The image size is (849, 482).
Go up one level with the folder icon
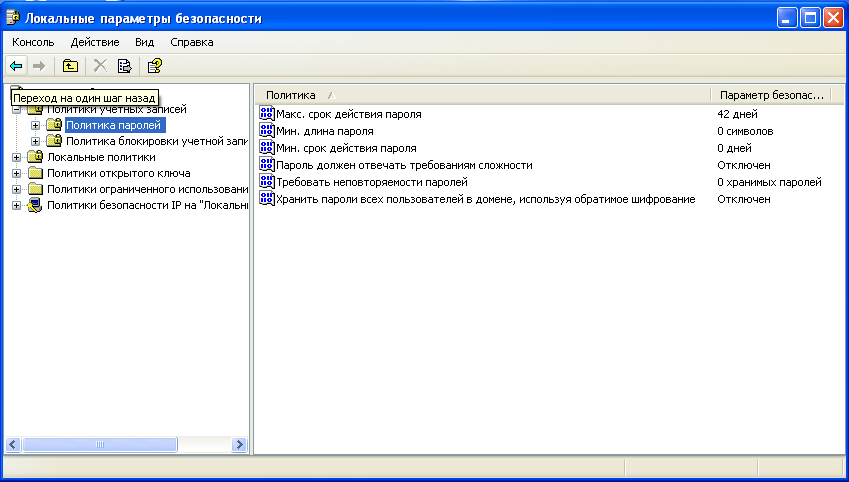[70, 66]
